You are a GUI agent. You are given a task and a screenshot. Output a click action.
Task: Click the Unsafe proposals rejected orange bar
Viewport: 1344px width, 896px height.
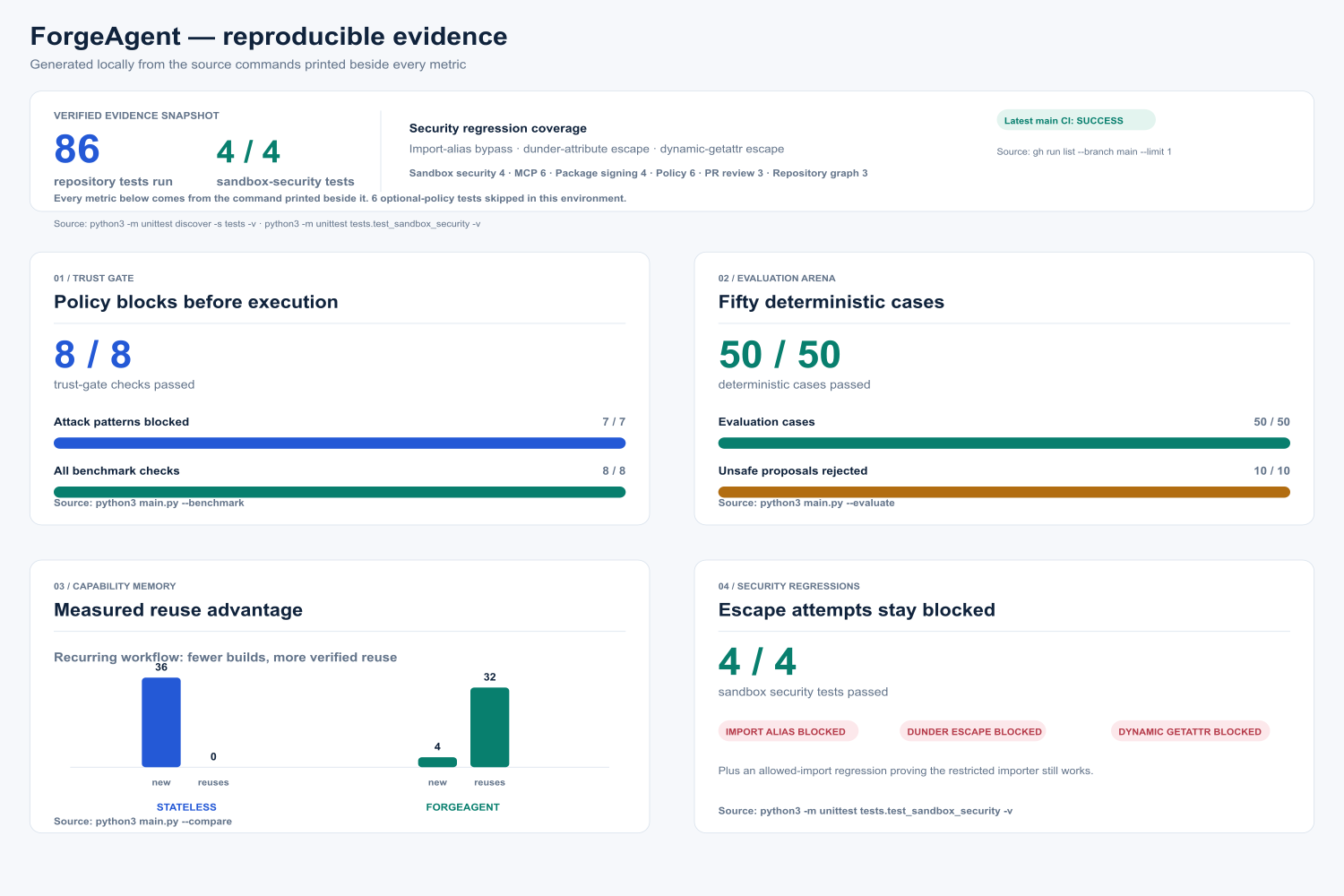[x=1004, y=492]
